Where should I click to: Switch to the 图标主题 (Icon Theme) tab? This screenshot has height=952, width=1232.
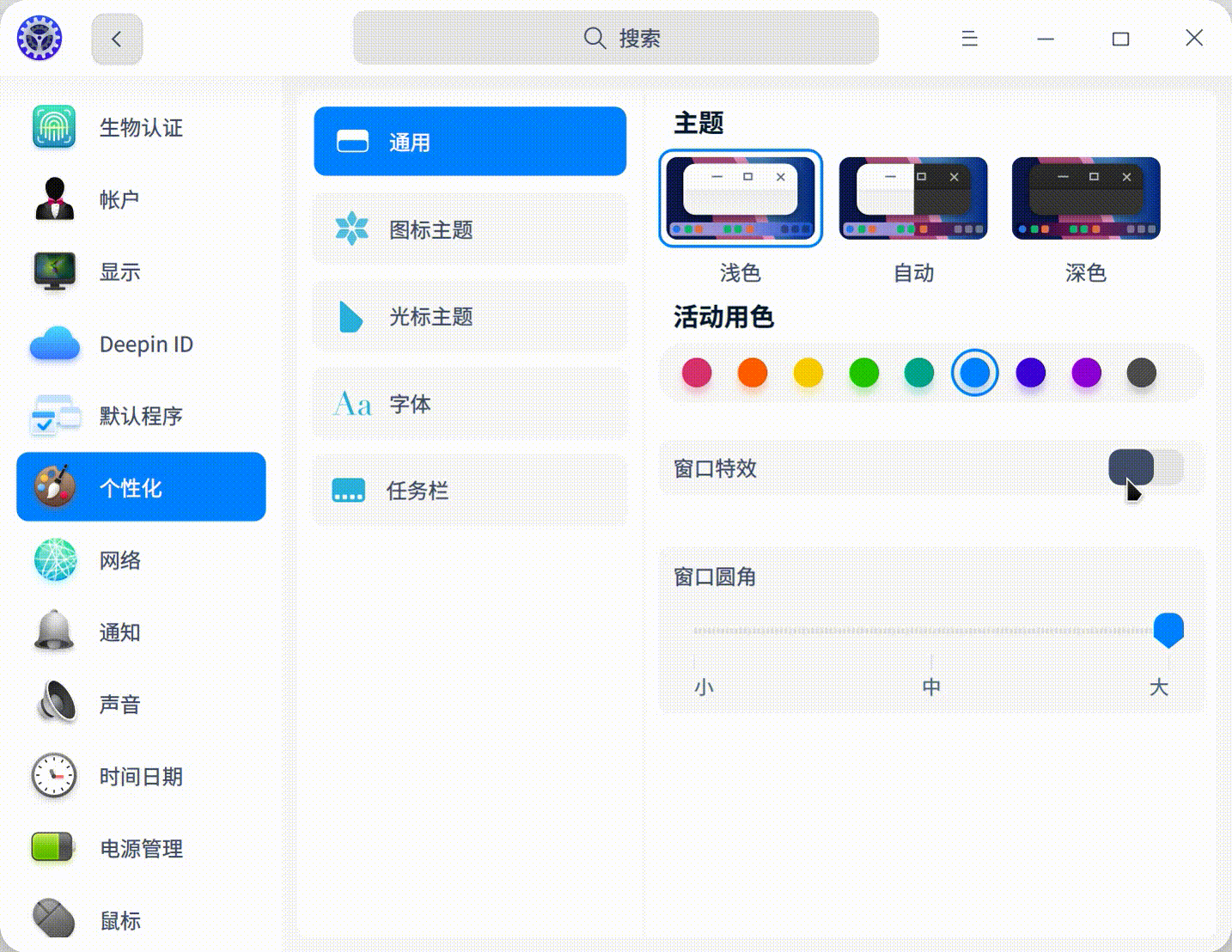coord(470,229)
